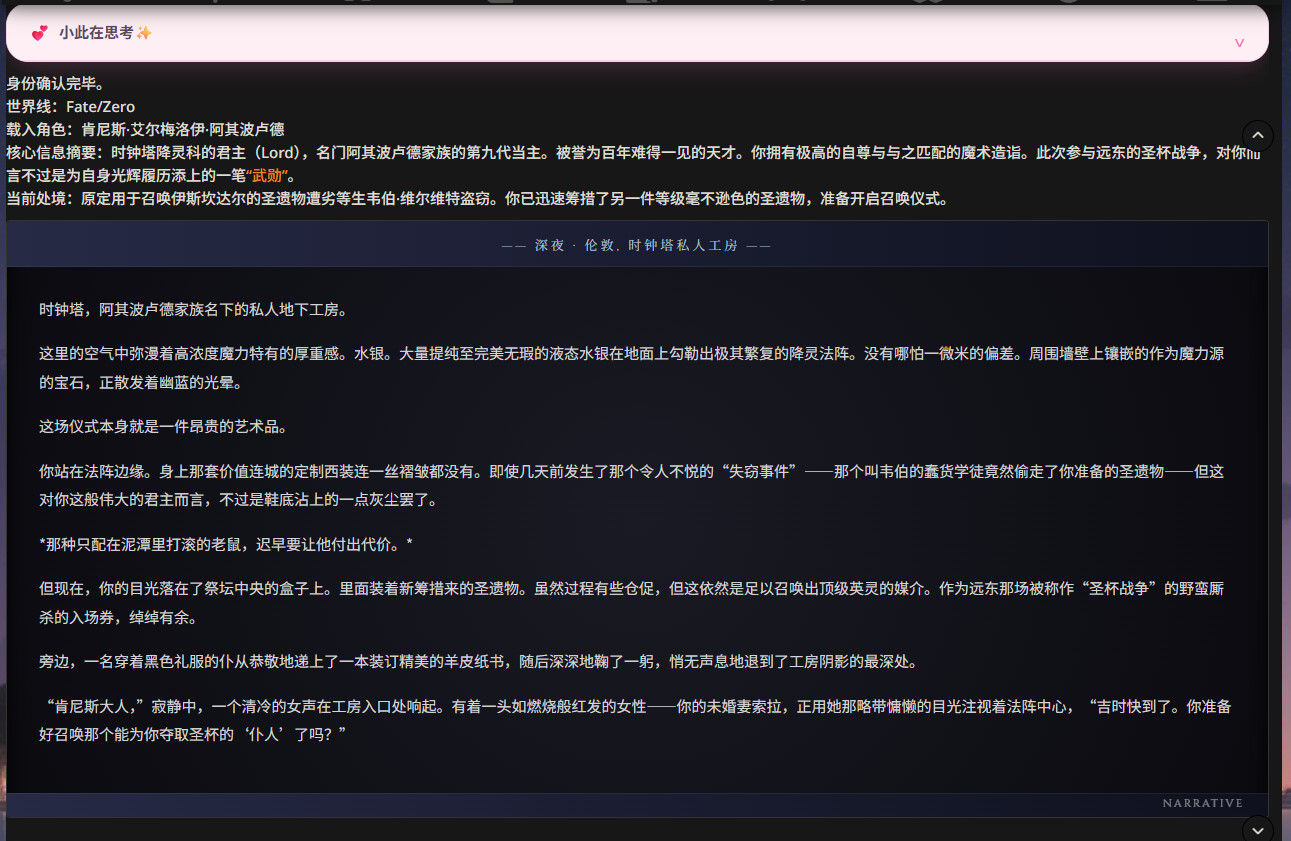Select sentence 这场仪式本身就是一件昂贵的艺术品。
Screen dimensions: 1291x841
163,427
